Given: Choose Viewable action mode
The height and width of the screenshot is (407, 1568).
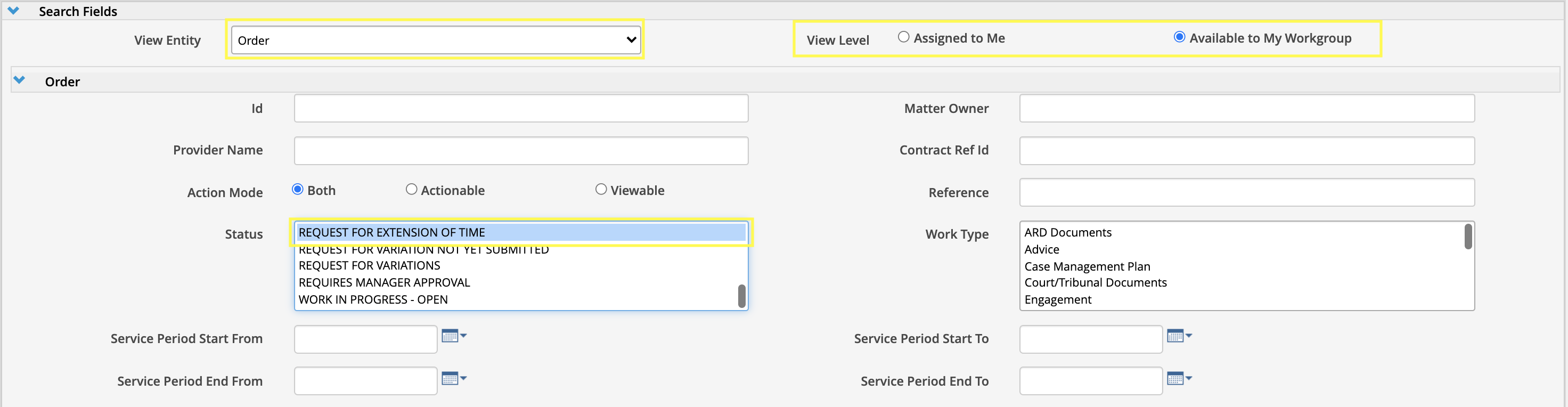Looking at the screenshot, I should pos(601,190).
